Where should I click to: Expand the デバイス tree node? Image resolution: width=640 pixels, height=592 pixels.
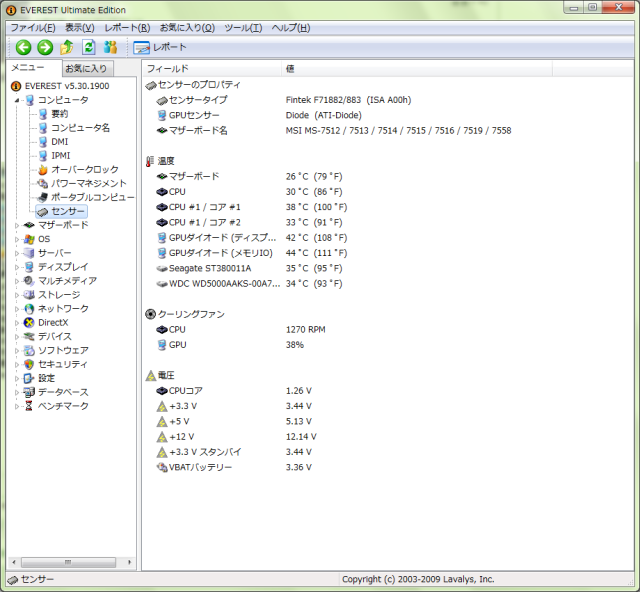pyautogui.click(x=17, y=336)
